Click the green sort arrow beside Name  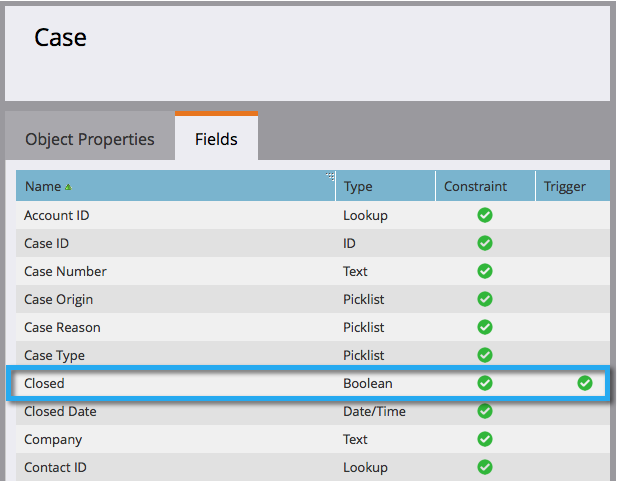[68, 187]
